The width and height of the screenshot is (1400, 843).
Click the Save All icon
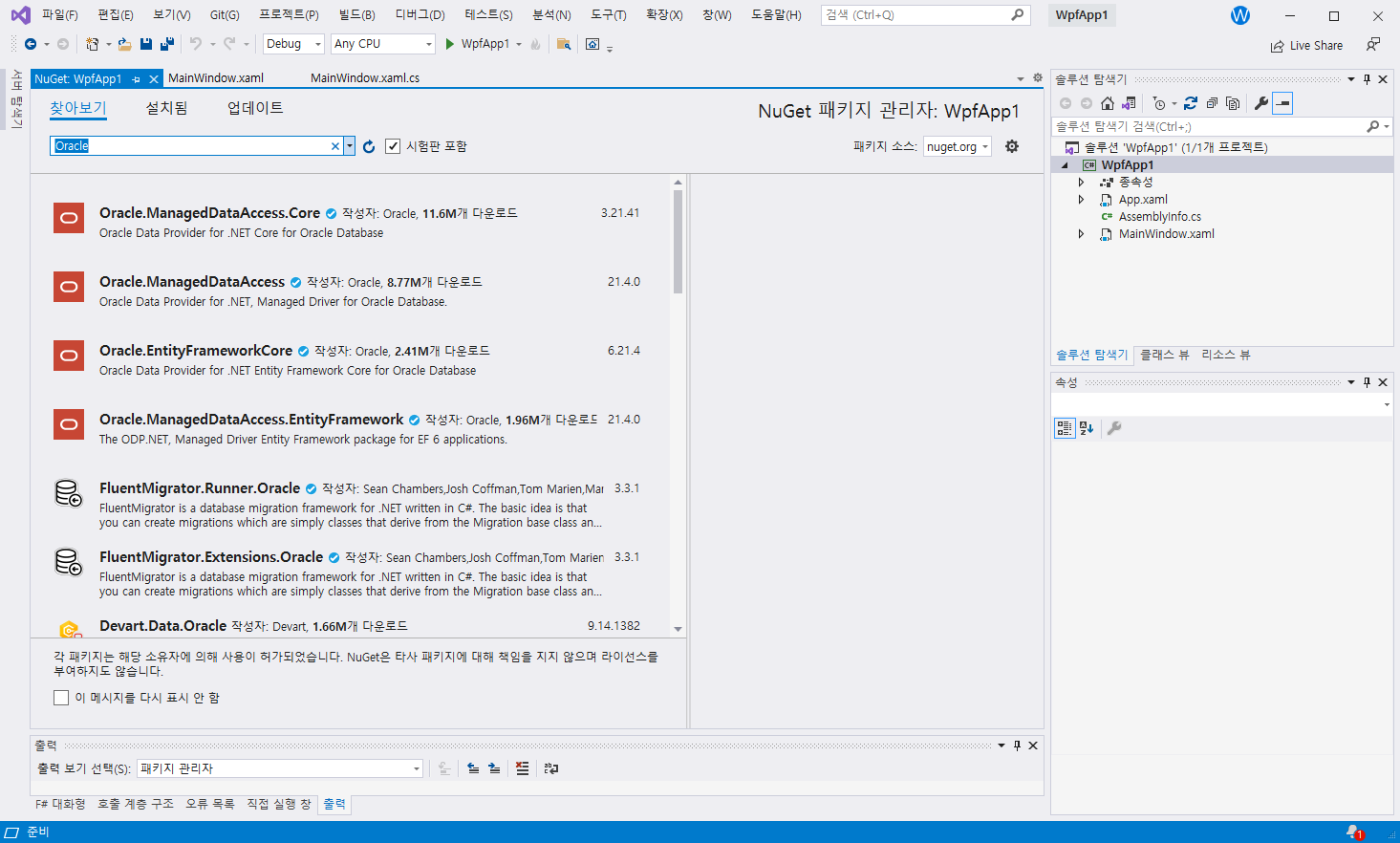tap(167, 44)
